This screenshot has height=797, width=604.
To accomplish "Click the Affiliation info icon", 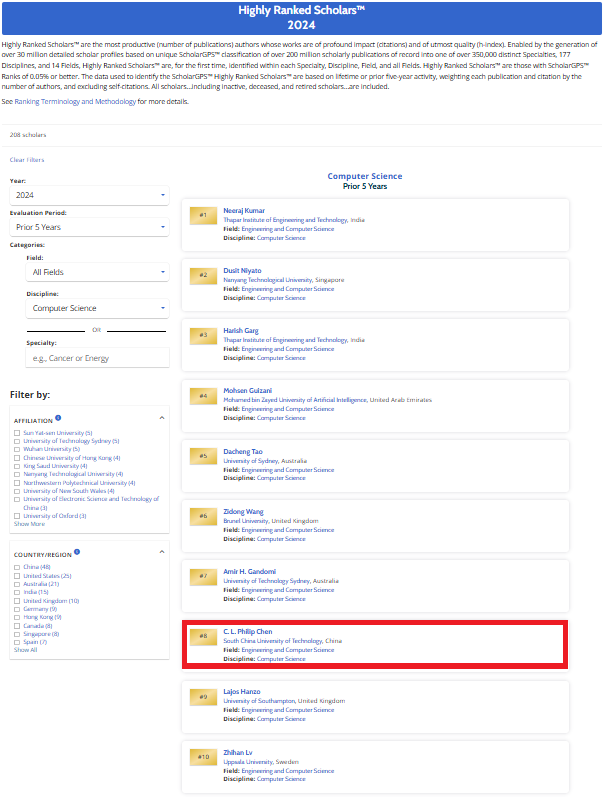I will tap(58, 418).
